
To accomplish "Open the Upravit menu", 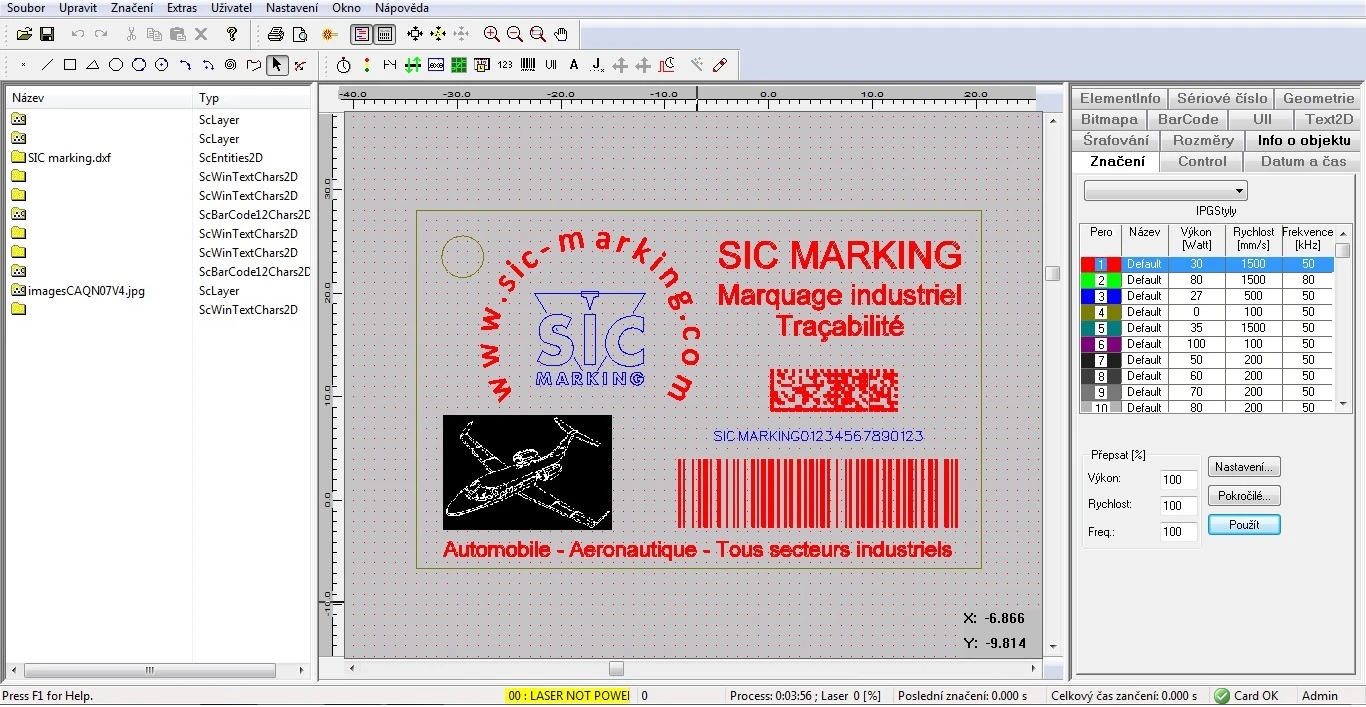I will pos(78,8).
